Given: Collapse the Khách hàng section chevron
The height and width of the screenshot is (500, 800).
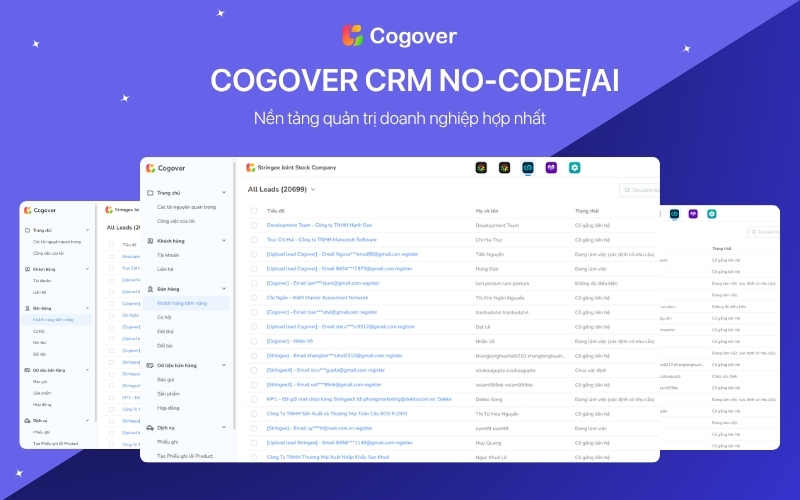Looking at the screenshot, I should [x=226, y=241].
